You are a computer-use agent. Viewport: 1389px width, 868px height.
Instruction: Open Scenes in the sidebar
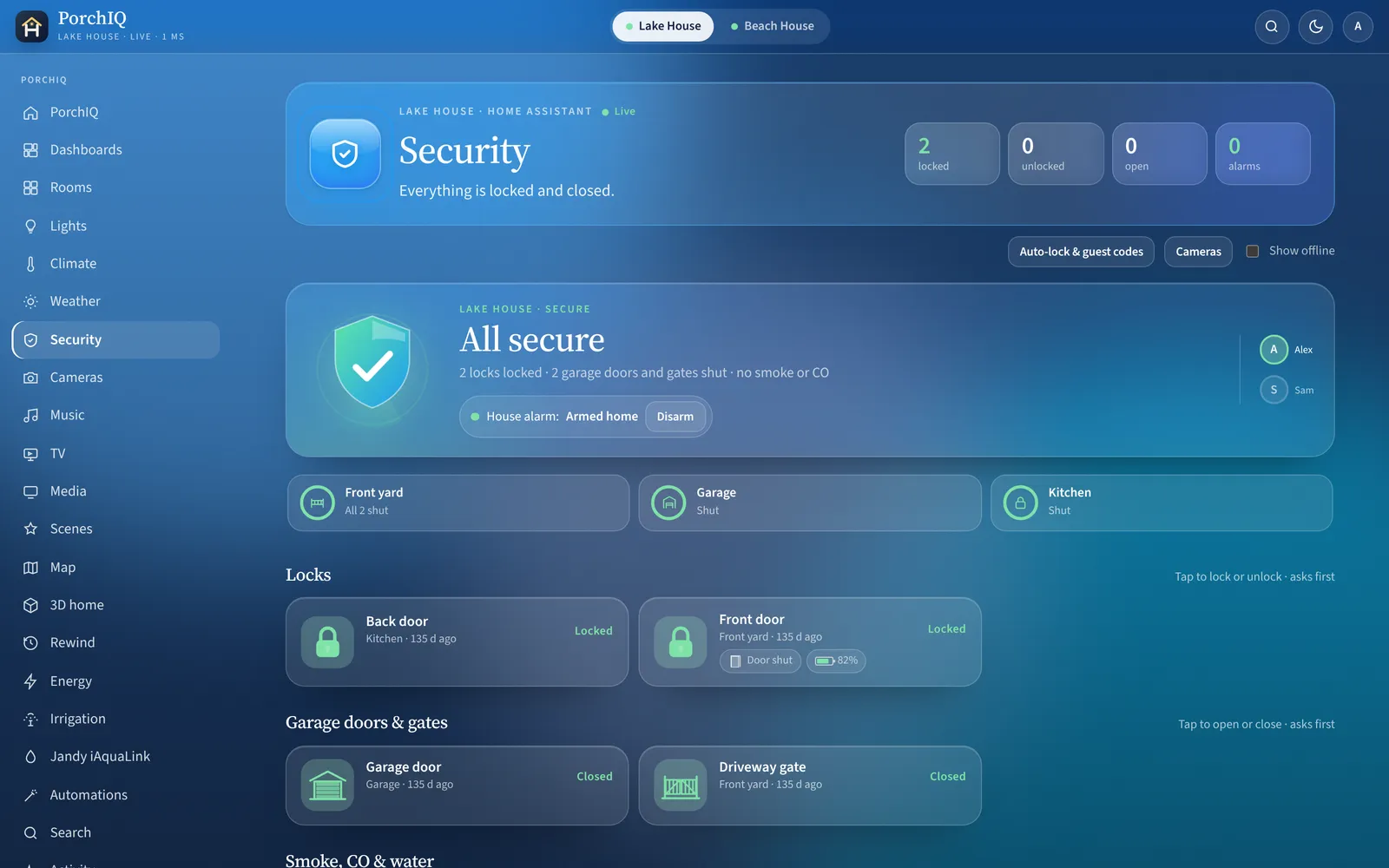[115, 529]
